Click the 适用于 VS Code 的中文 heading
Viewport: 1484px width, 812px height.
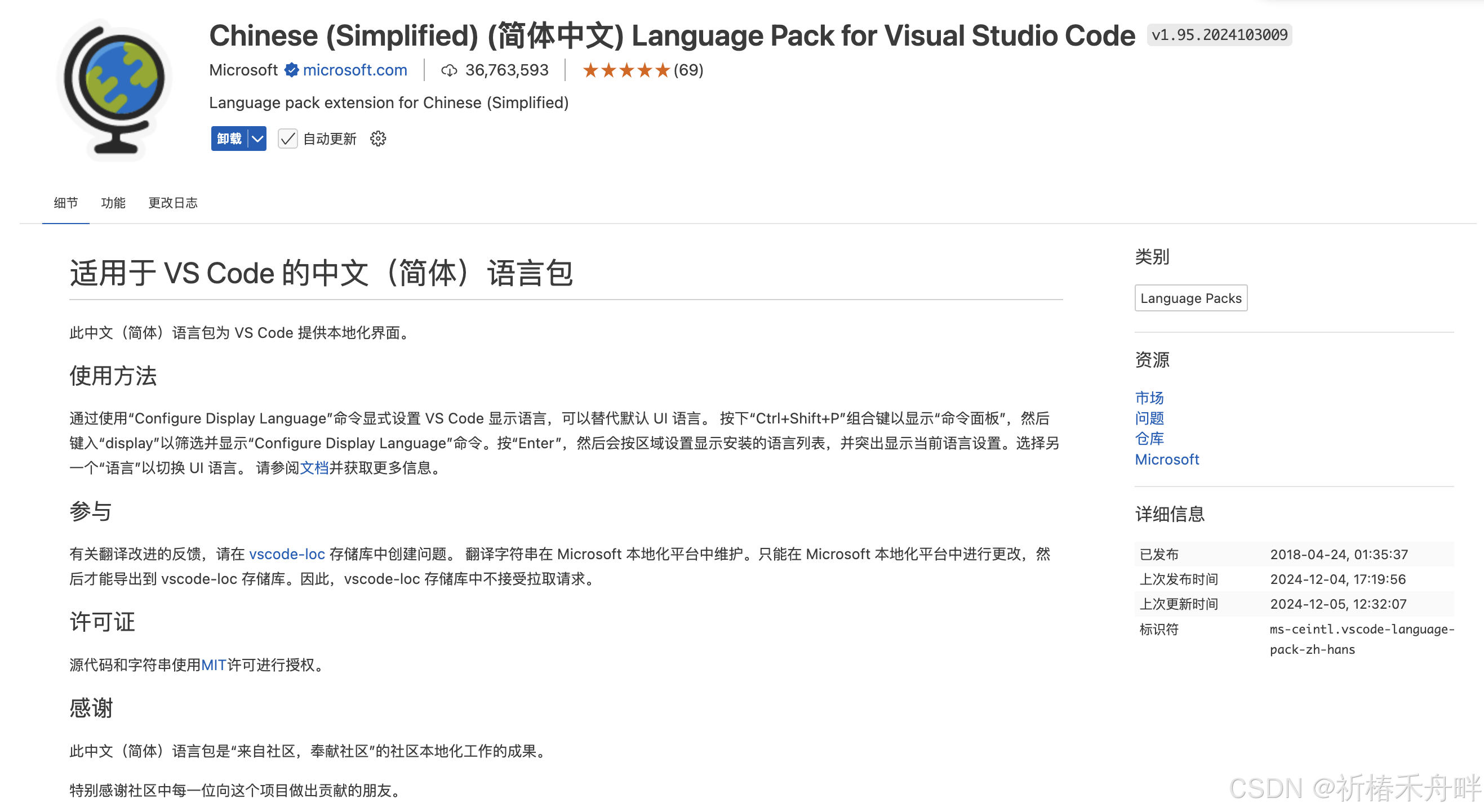pos(321,273)
